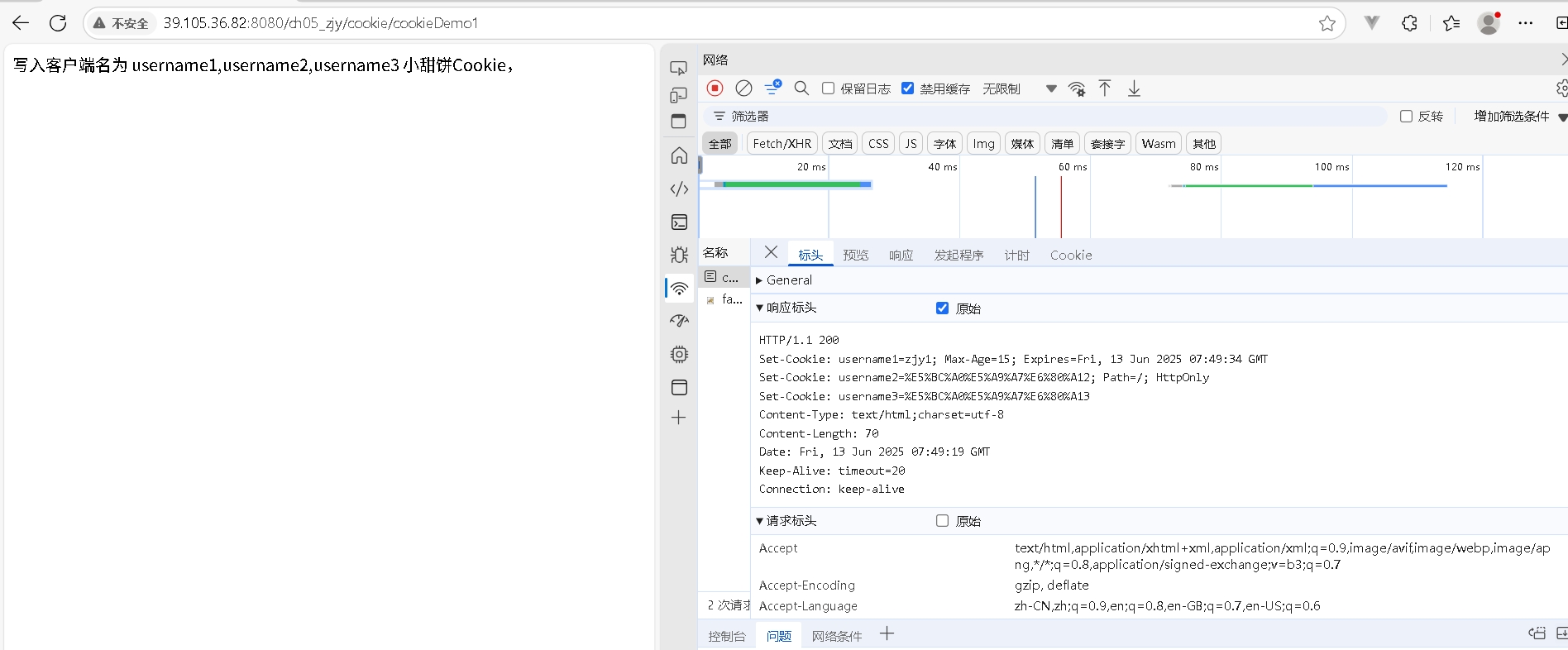This screenshot has height=650, width=1568.
Task: Open the Sources bug icon panel
Action: (679, 256)
